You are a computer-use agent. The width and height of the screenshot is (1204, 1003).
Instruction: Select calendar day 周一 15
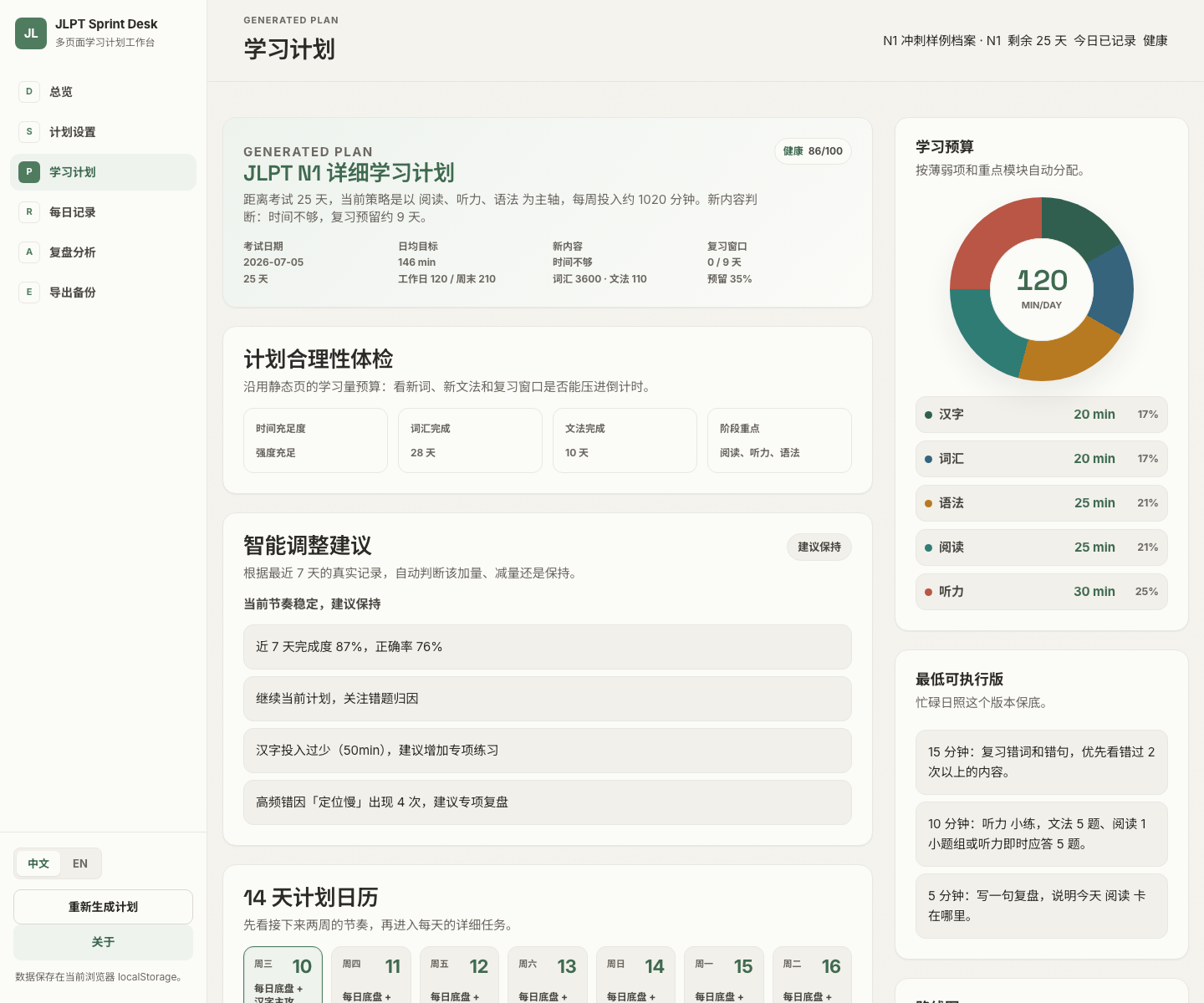click(724, 975)
